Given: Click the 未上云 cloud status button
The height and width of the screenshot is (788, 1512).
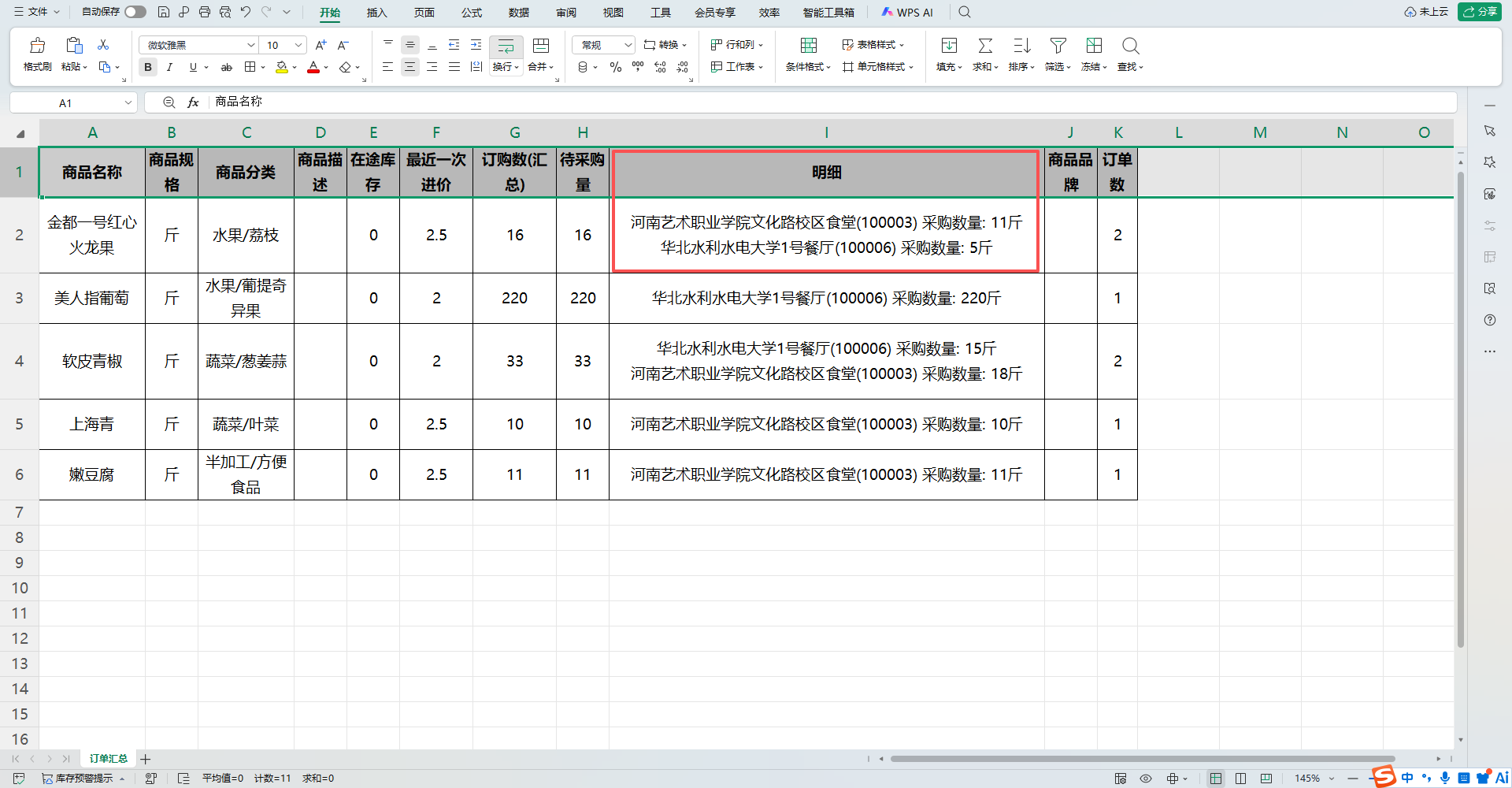Looking at the screenshot, I should (1426, 12).
